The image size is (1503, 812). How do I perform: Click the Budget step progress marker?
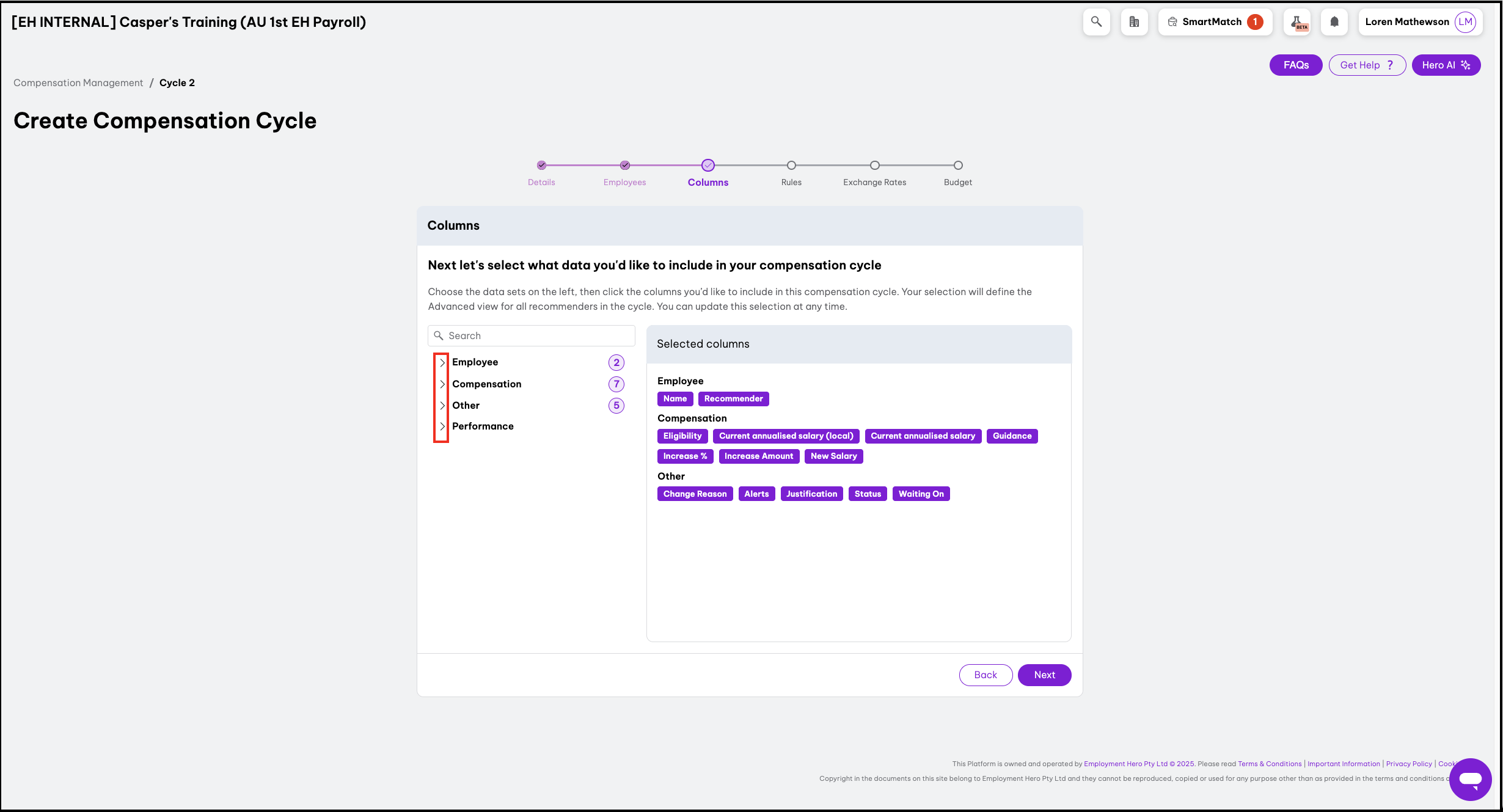coord(958,166)
